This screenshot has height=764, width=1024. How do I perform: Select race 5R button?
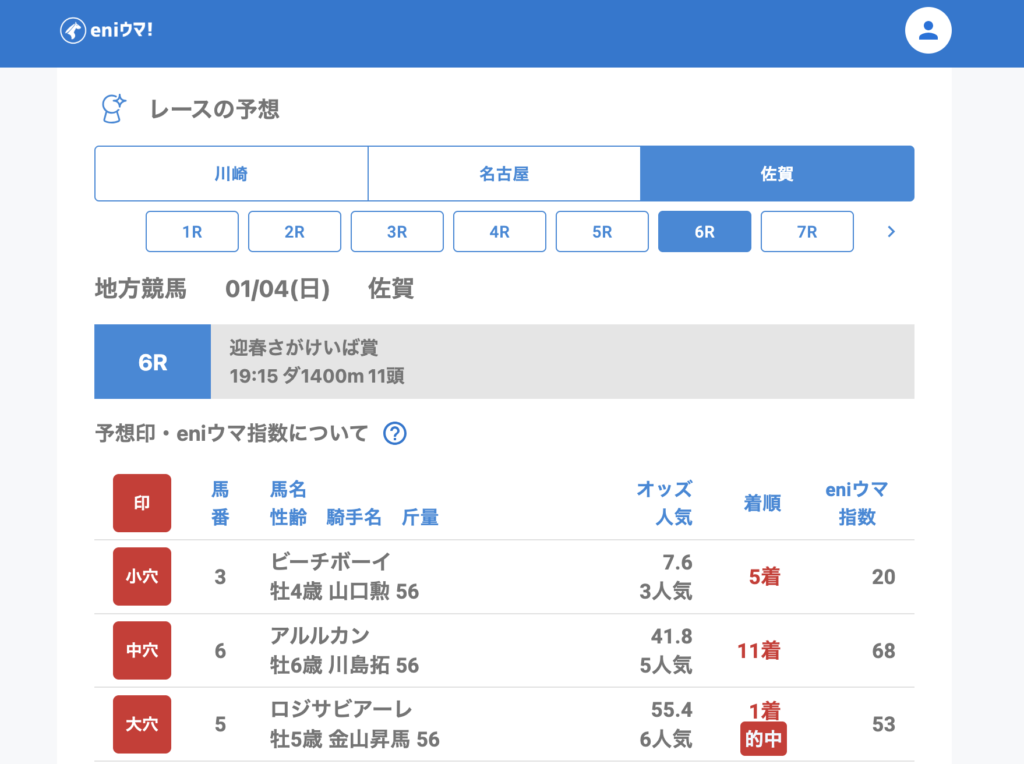tap(602, 232)
